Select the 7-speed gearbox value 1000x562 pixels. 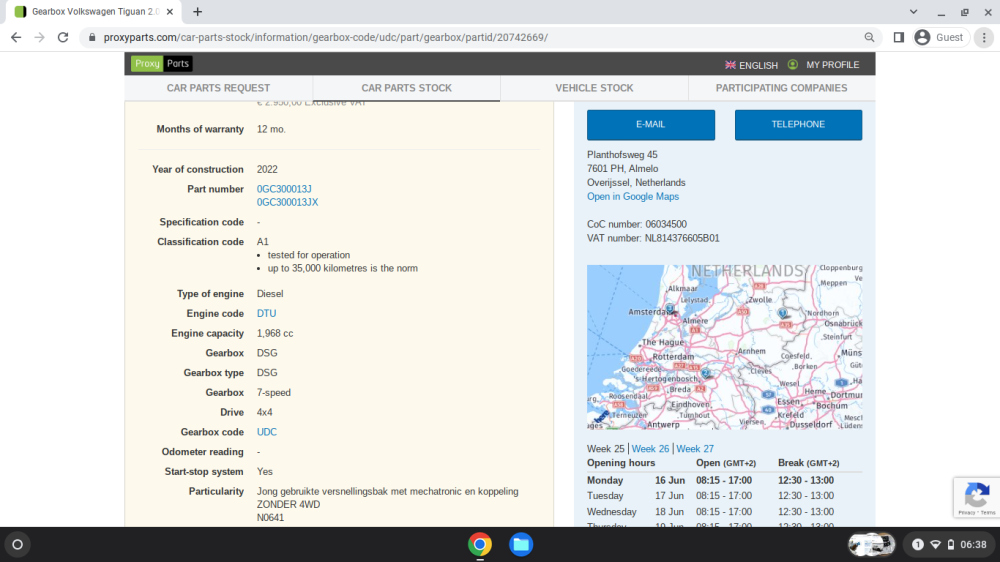(x=274, y=392)
